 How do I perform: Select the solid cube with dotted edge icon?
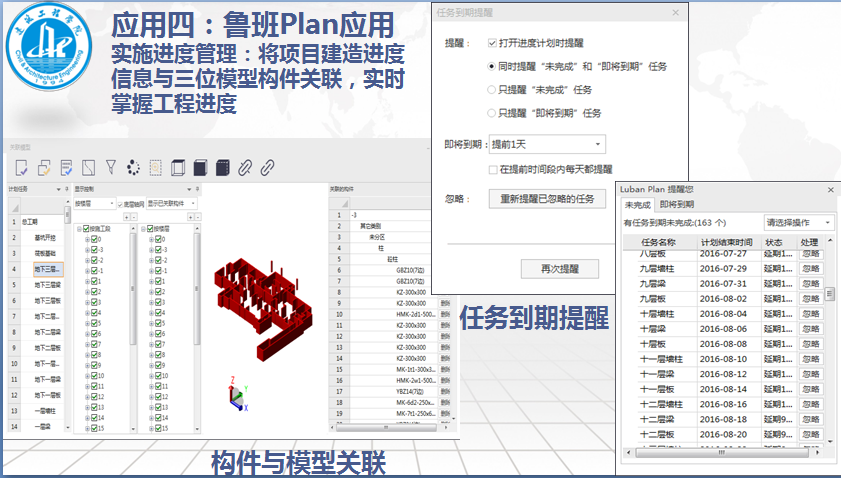coord(223,168)
